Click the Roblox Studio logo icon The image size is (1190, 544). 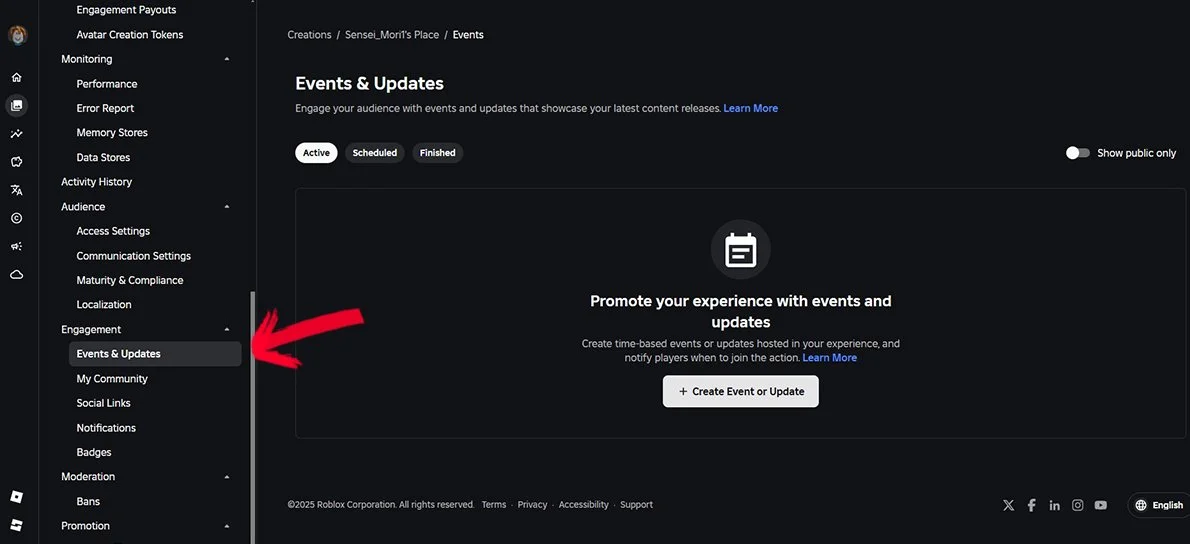point(17,525)
